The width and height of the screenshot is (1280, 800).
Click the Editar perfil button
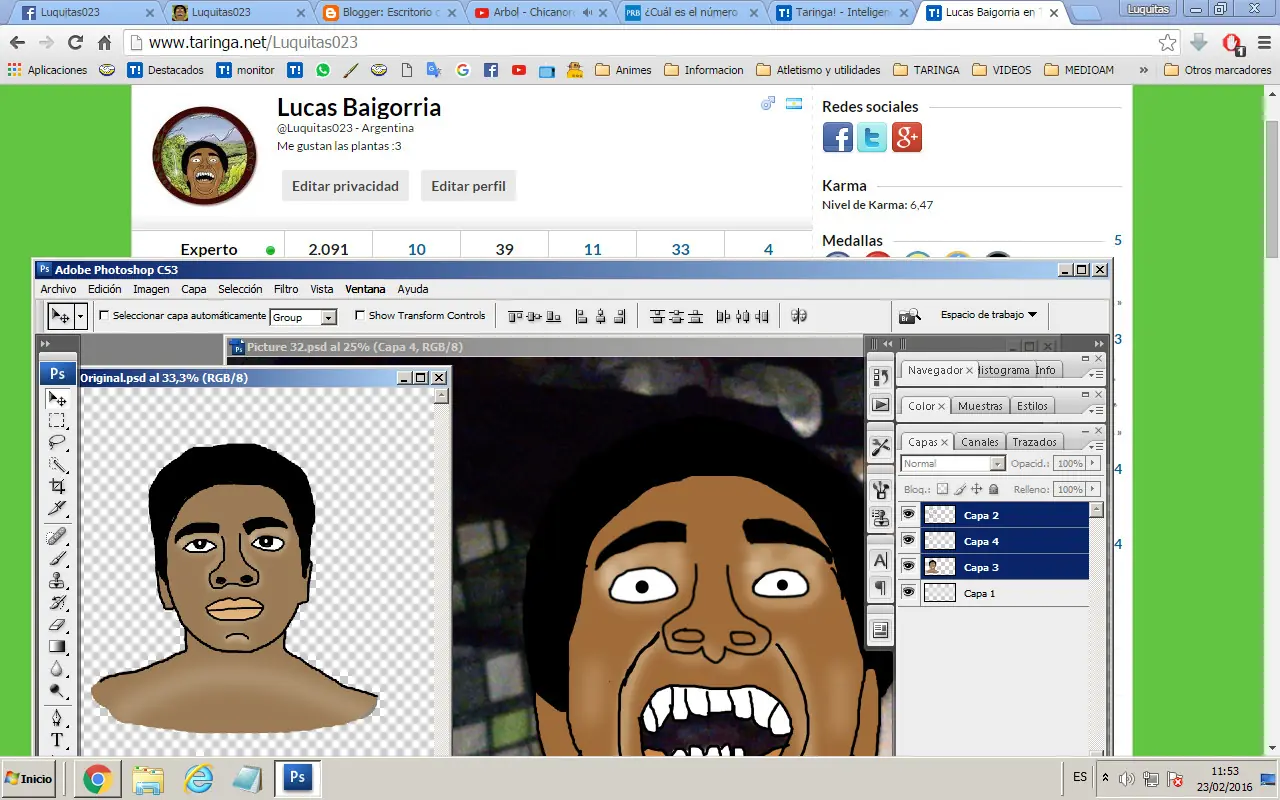click(468, 186)
